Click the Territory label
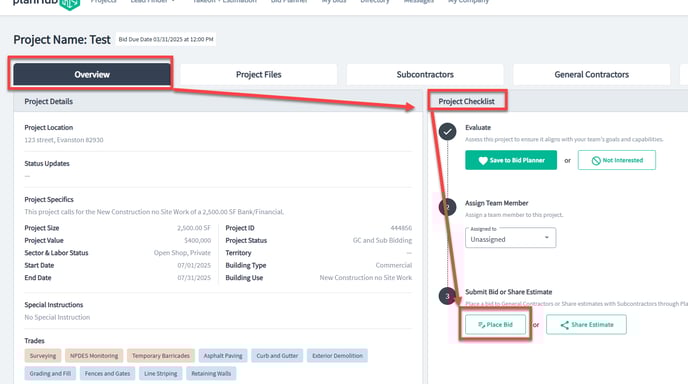Image resolution: width=688 pixels, height=384 pixels. click(x=238, y=253)
